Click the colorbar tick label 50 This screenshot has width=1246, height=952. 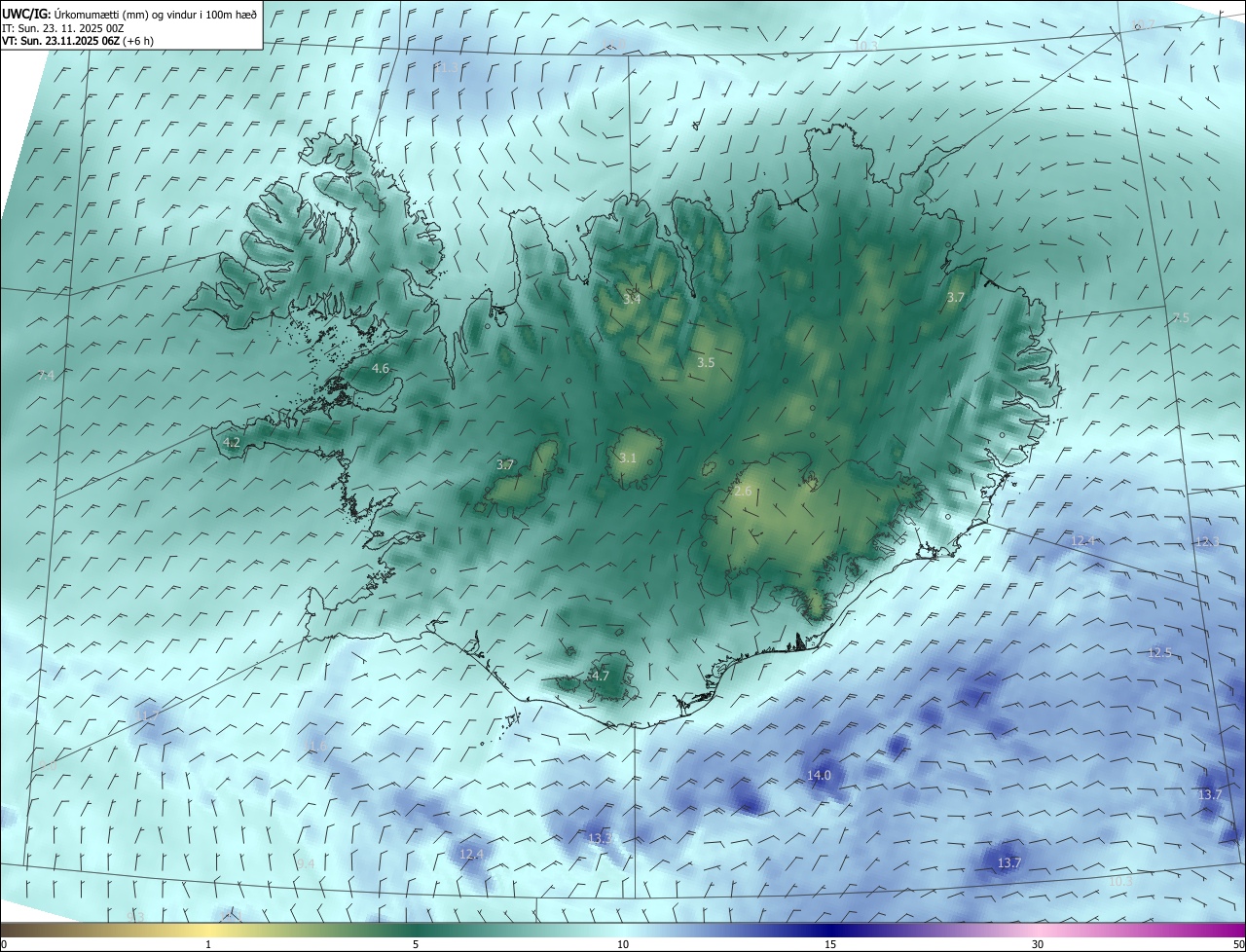coord(1238,944)
